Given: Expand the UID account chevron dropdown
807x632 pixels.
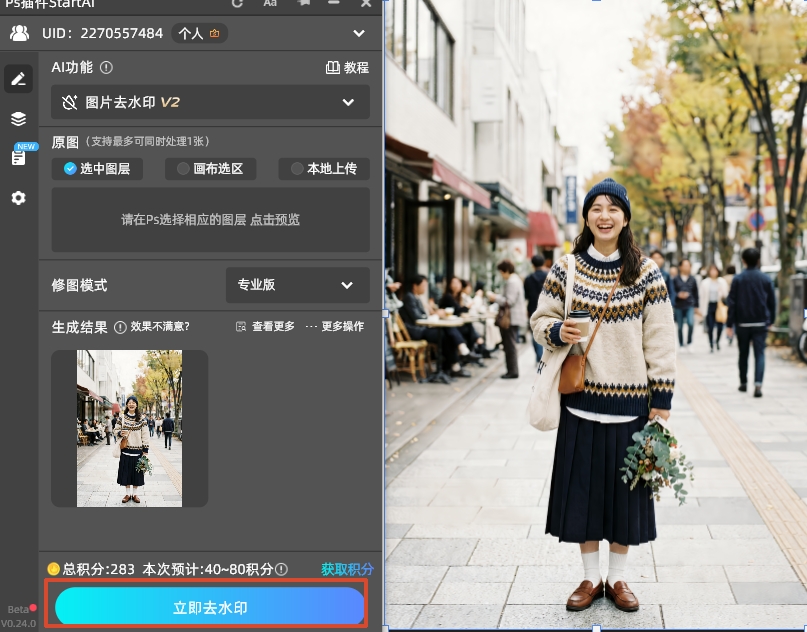Looking at the screenshot, I should pyautogui.click(x=359, y=32).
